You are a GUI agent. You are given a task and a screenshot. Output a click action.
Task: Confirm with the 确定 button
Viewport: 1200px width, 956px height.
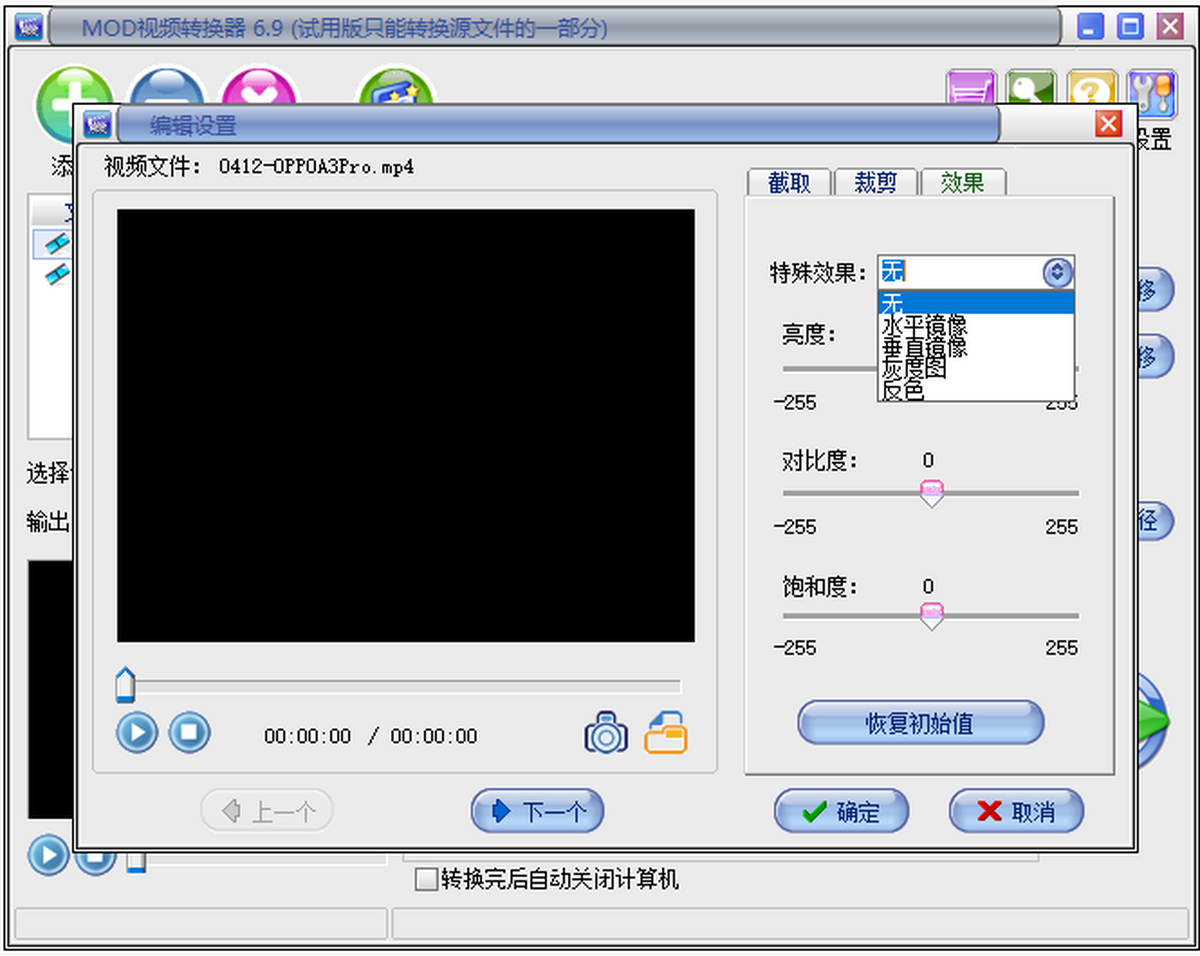coord(841,811)
